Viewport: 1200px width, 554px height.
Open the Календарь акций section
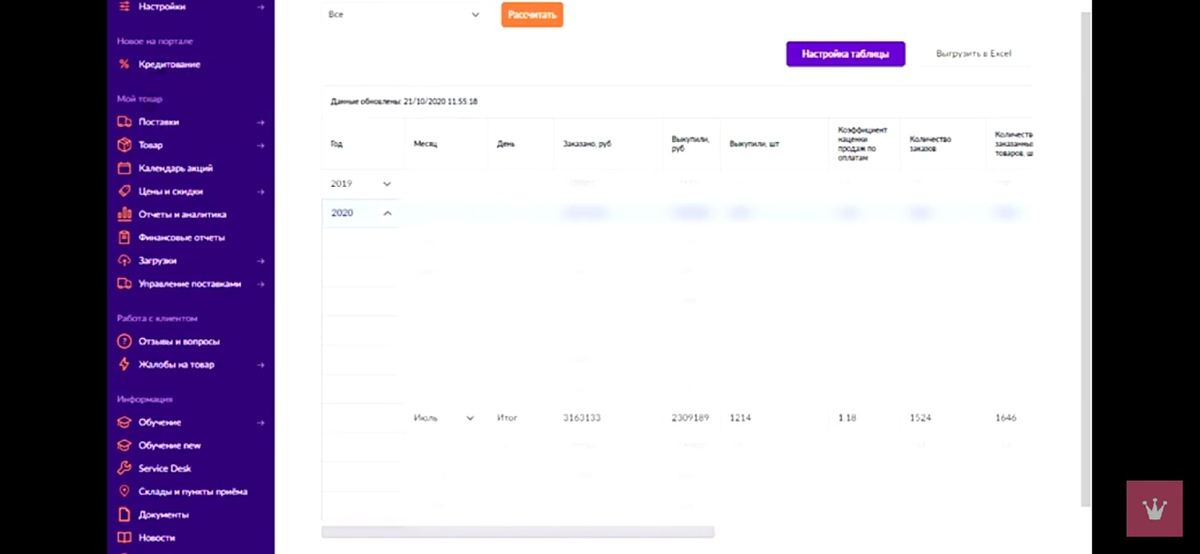176,168
